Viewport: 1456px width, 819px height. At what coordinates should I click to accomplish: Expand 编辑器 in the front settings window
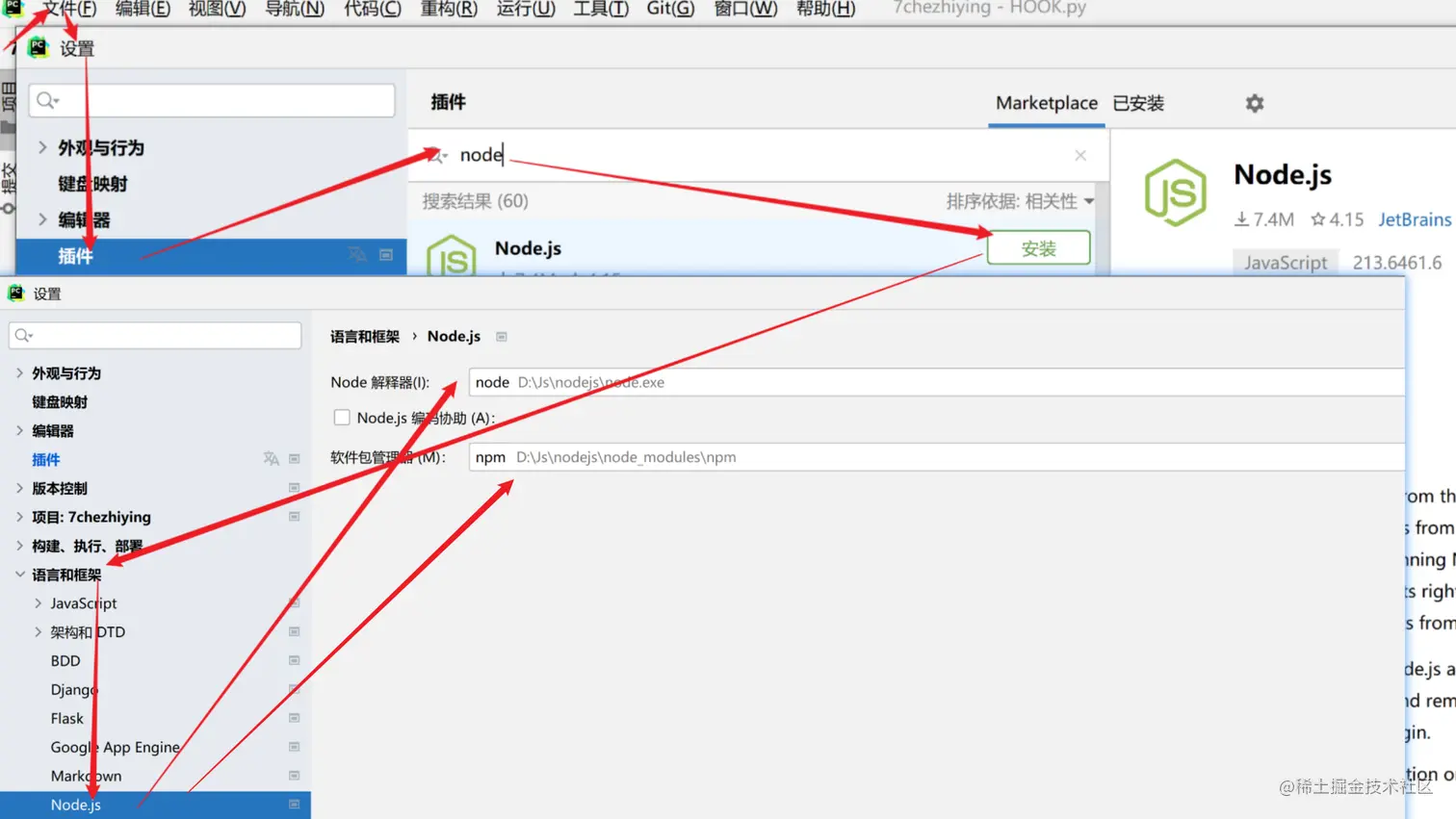(19, 430)
